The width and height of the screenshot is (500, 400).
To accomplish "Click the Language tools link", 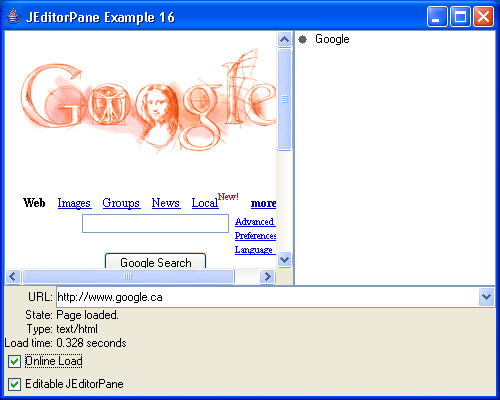I will (x=255, y=250).
